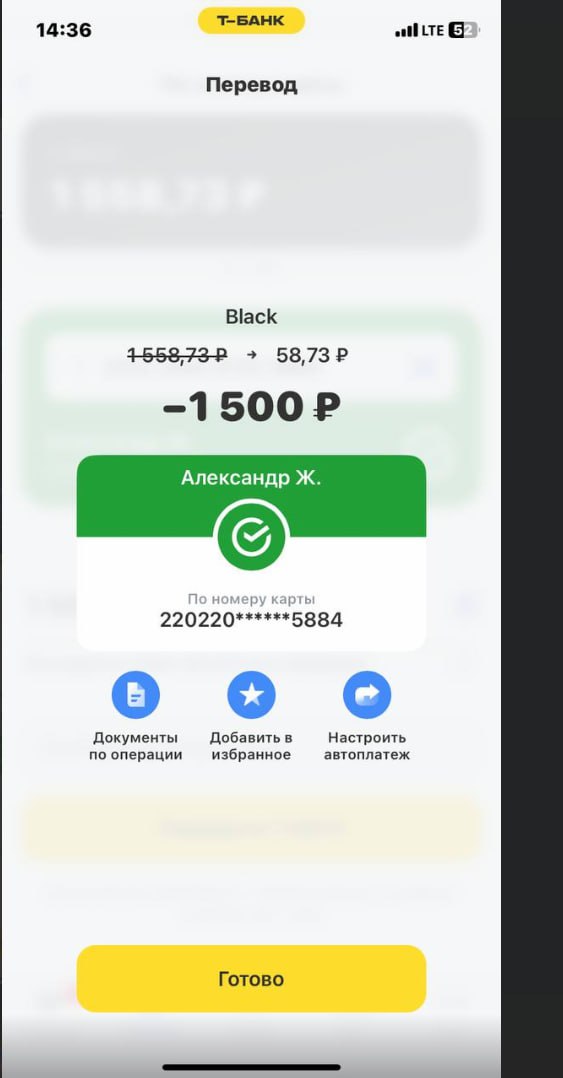The width and height of the screenshot is (563, 1078).
Task: Tap the cellular signal bars icon
Action: pos(406,30)
